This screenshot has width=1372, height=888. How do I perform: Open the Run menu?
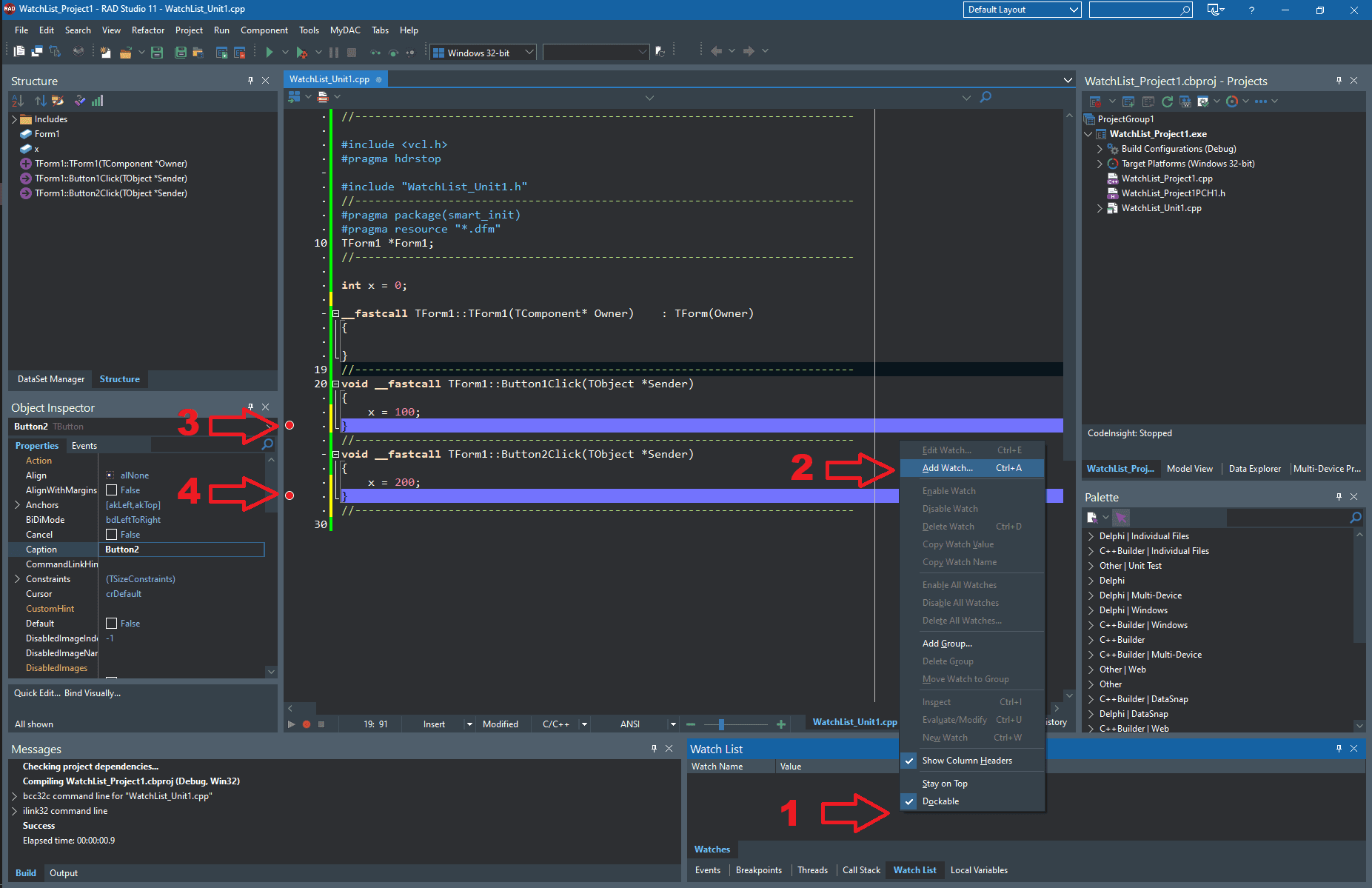221,30
